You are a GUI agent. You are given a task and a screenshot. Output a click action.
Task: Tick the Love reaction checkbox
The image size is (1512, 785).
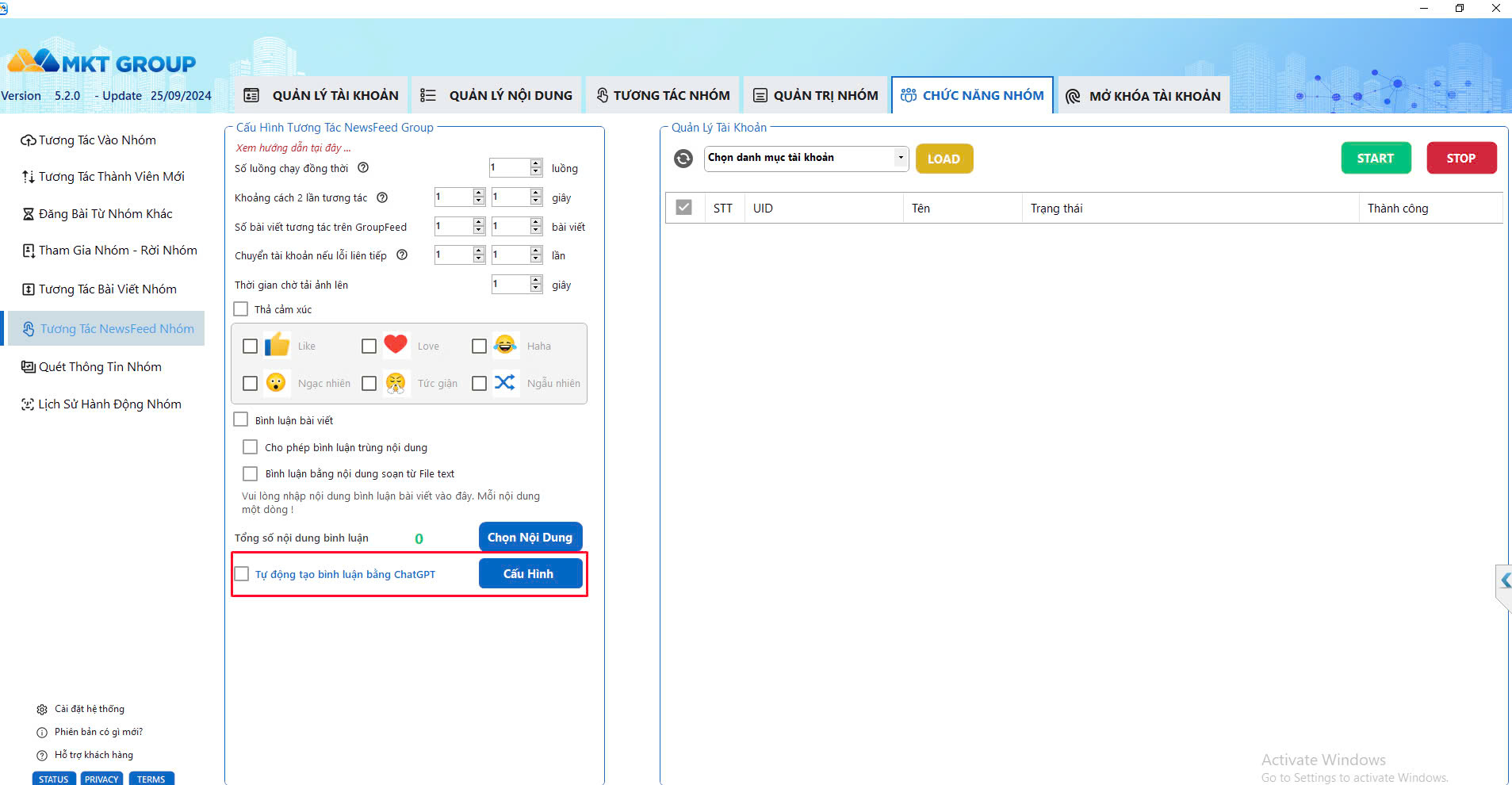(369, 346)
